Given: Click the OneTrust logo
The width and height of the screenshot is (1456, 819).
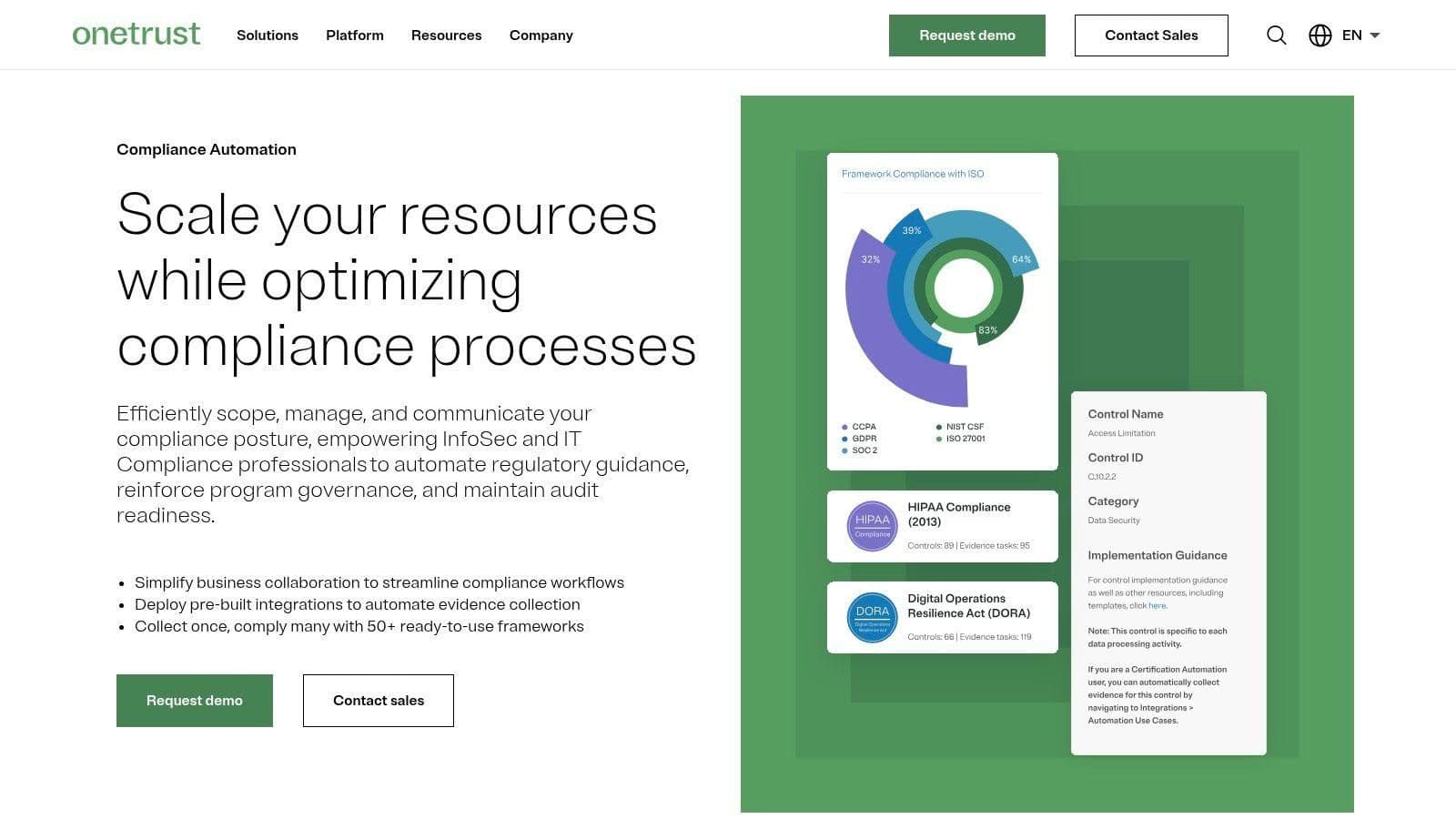Looking at the screenshot, I should [x=136, y=35].
